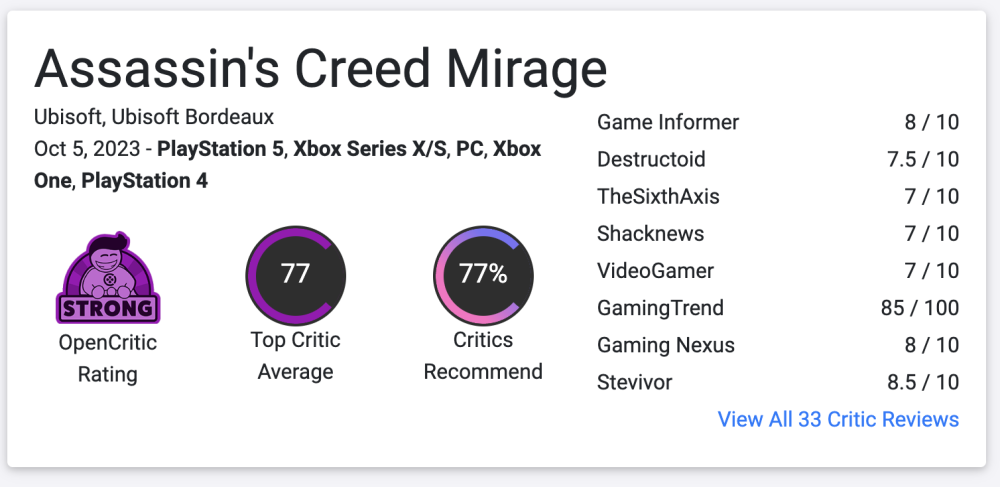Image resolution: width=1000 pixels, height=487 pixels.
Task: Click the Ubisoft, Ubisoft Bordeaux developer text
Action: (154, 117)
